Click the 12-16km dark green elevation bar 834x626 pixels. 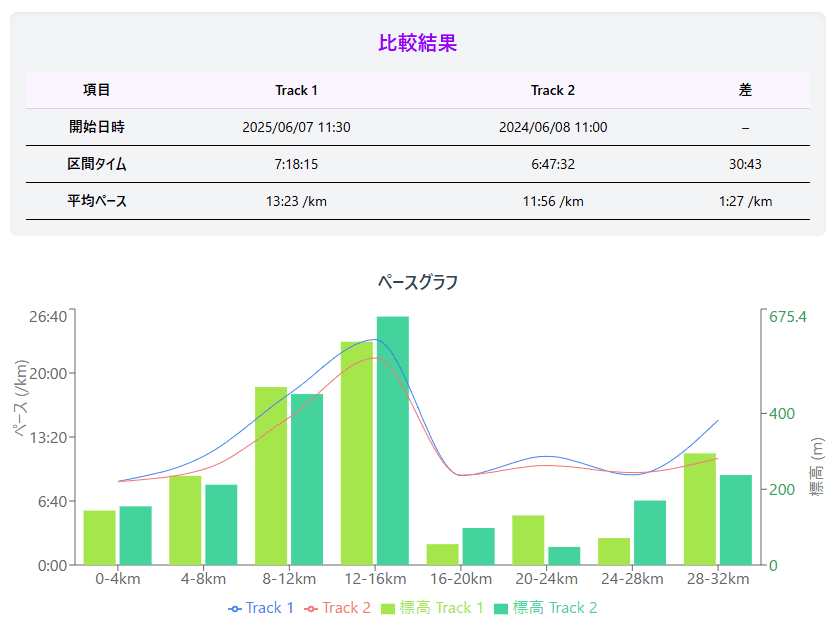tap(393, 440)
